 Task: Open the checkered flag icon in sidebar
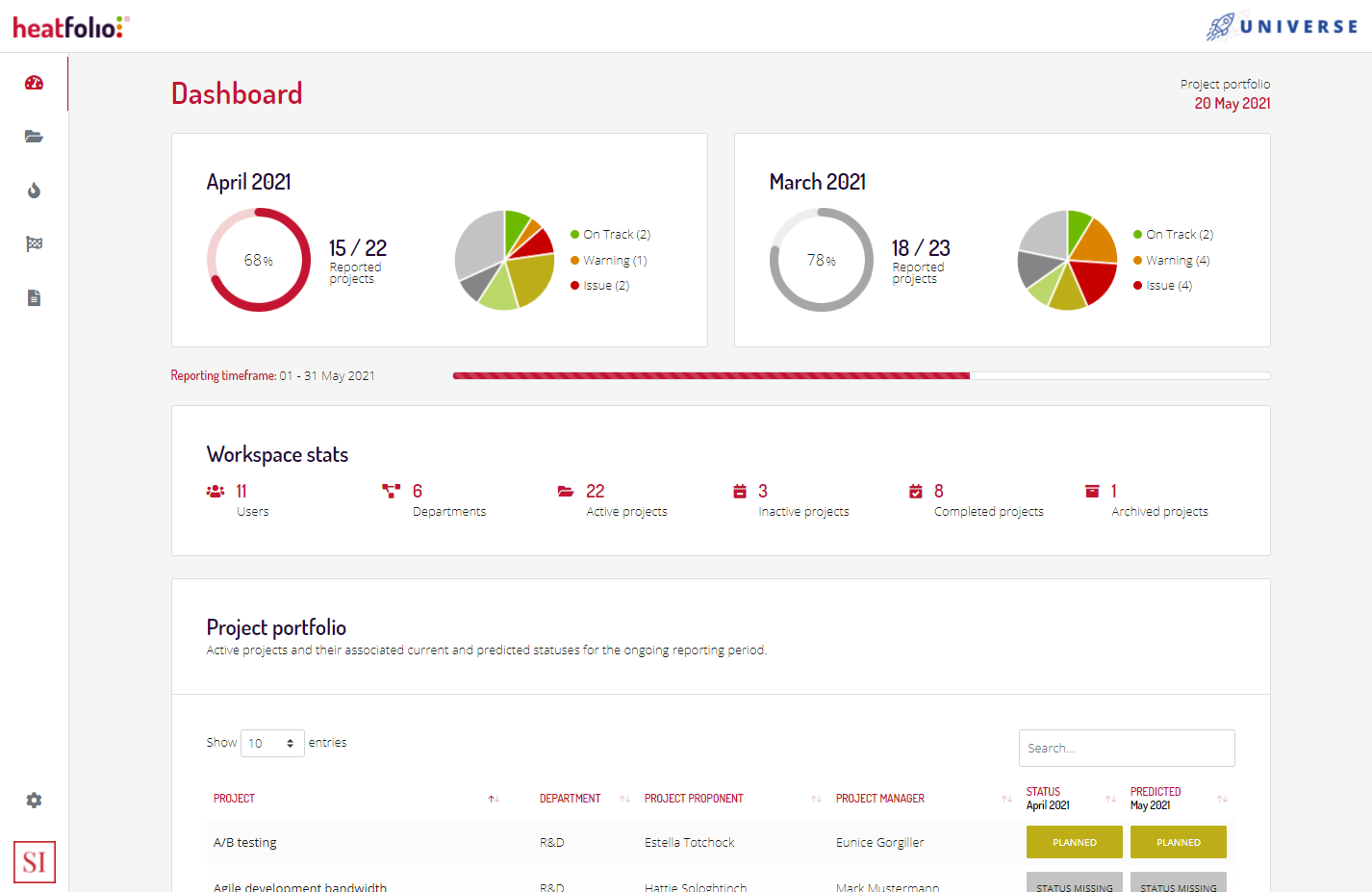(34, 244)
